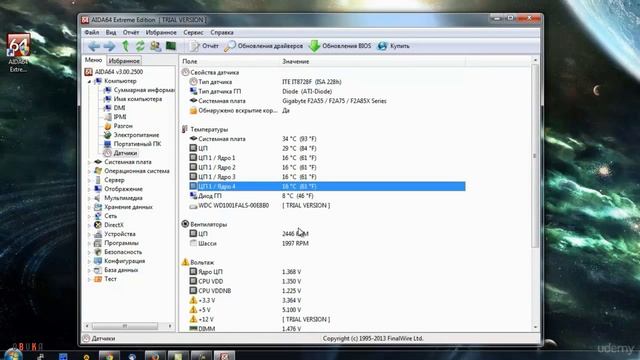Screen dimensions: 640x360
Task: Select the highlighted ЦП 1 / Ядро 4 row
Action: coord(327,186)
